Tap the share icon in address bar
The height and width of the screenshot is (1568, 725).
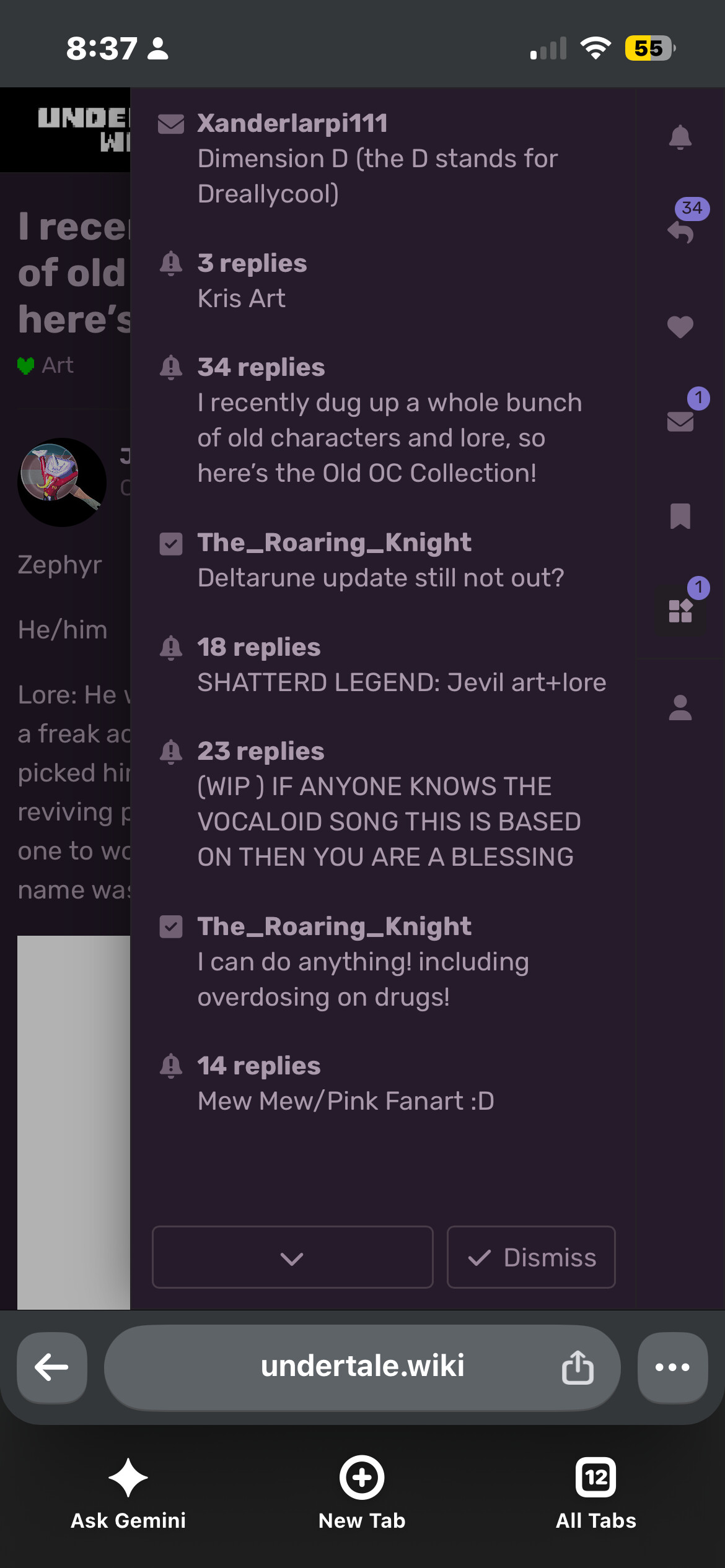pyautogui.click(x=578, y=1367)
